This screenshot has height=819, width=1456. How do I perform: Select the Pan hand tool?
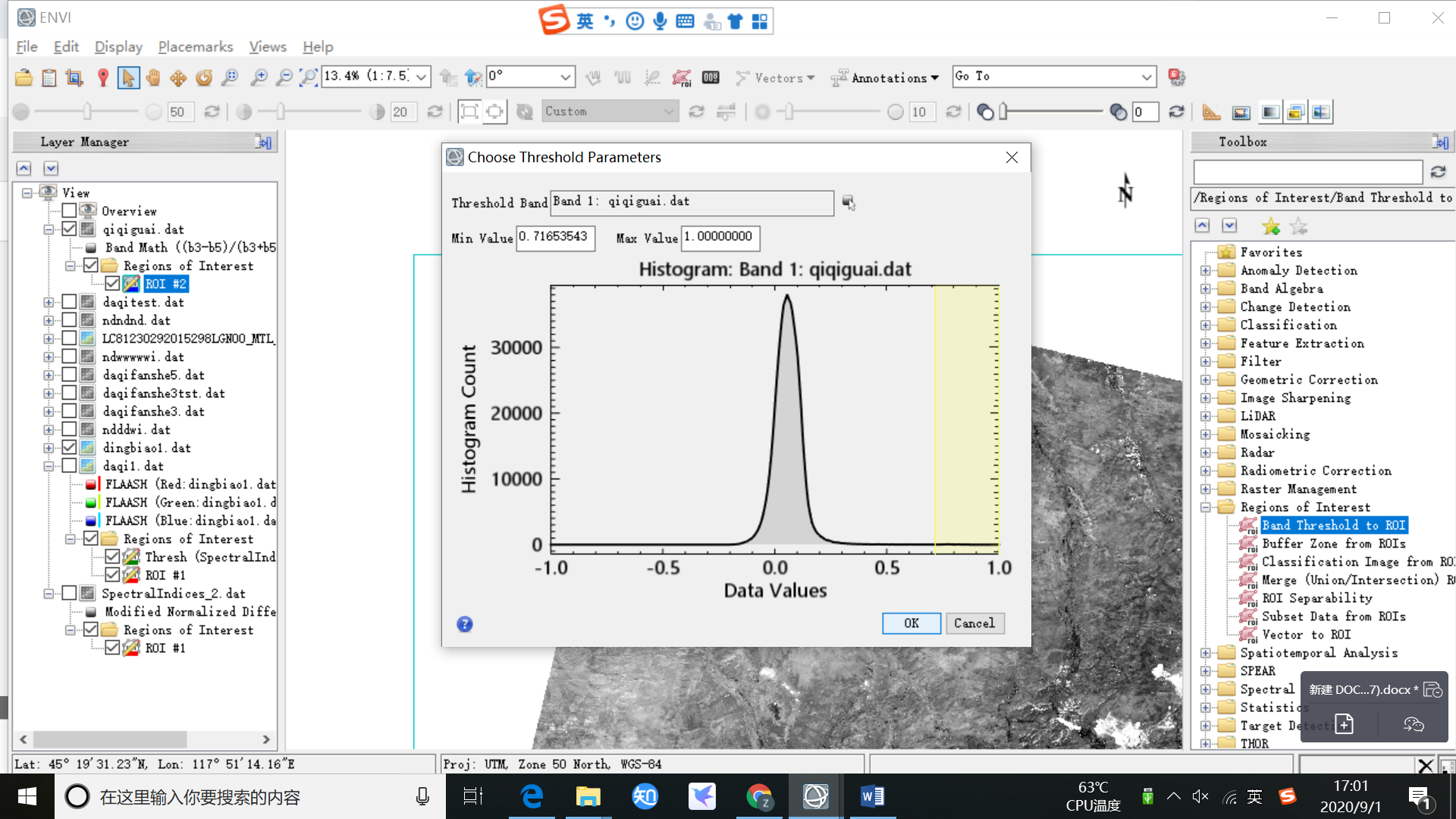[x=153, y=77]
